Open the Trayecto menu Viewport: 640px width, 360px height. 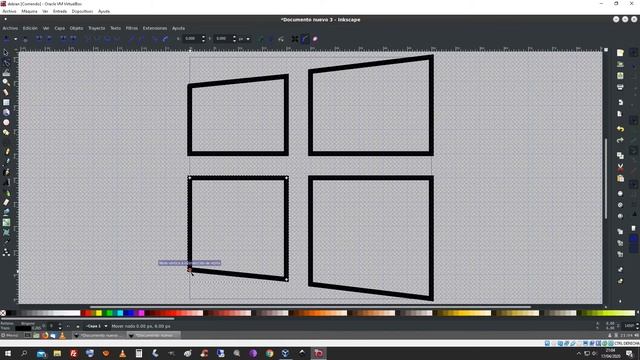click(96, 28)
